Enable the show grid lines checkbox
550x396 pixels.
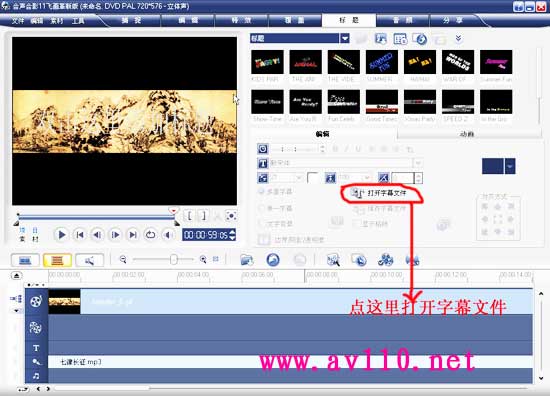[356, 223]
